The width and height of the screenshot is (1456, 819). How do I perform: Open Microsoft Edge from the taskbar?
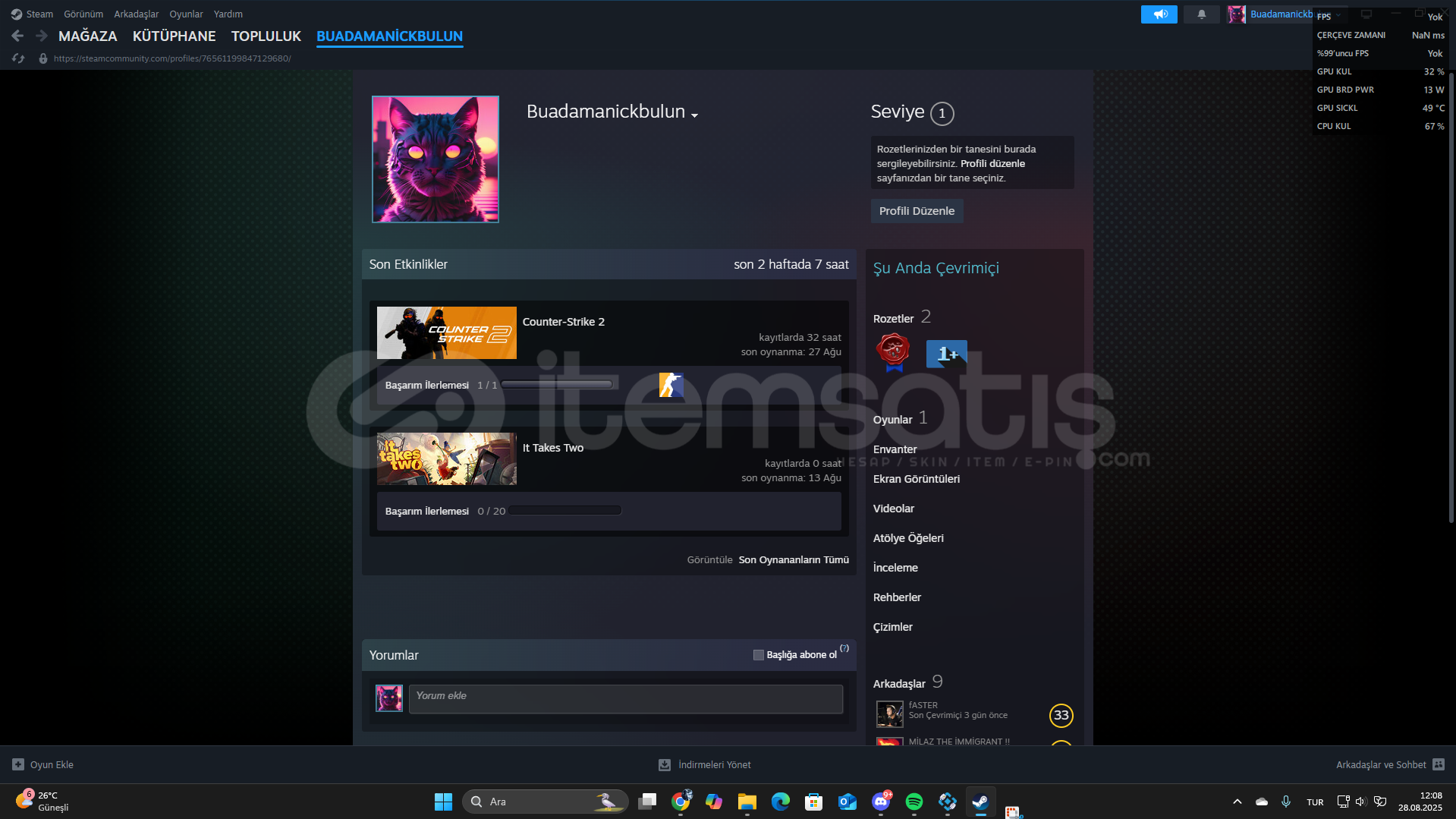coord(781,802)
